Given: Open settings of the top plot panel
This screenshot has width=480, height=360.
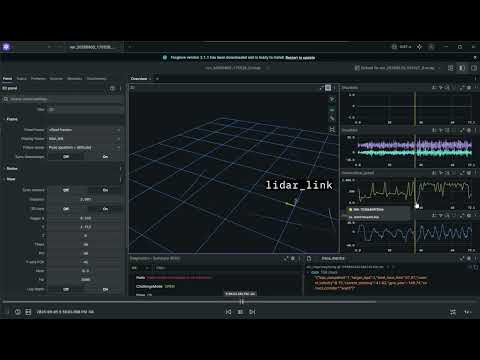Looking at the screenshot, I should [469, 88].
